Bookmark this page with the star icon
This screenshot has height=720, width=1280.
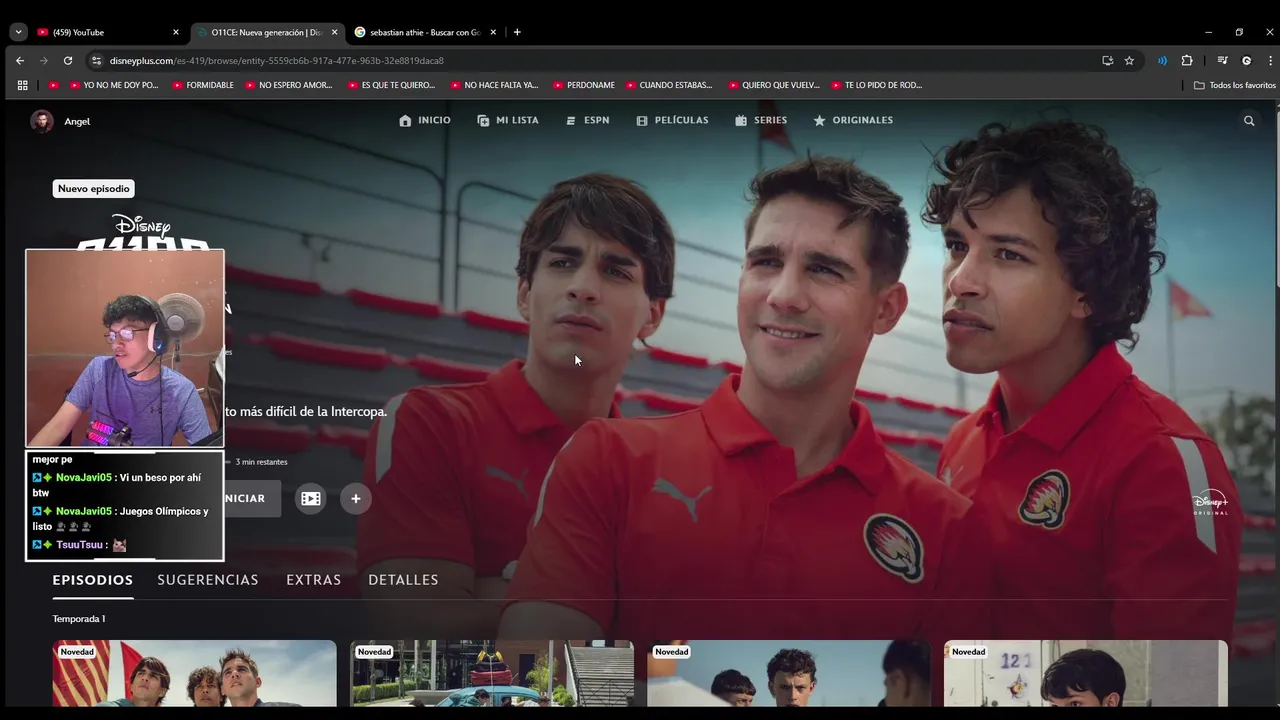[1129, 61]
